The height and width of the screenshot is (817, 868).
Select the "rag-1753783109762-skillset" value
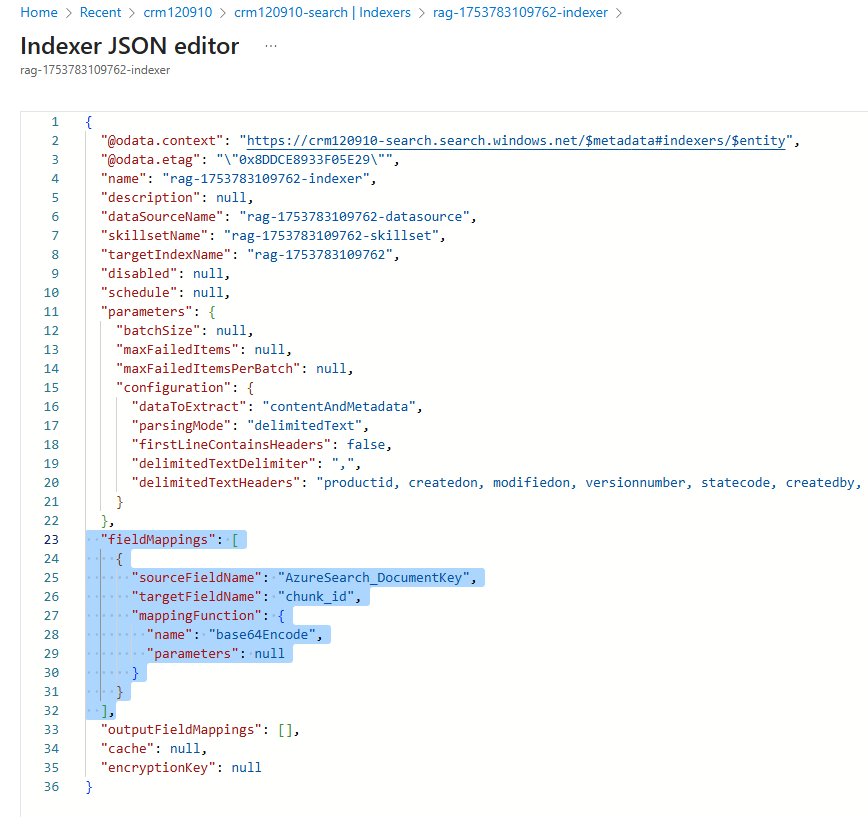click(331, 236)
